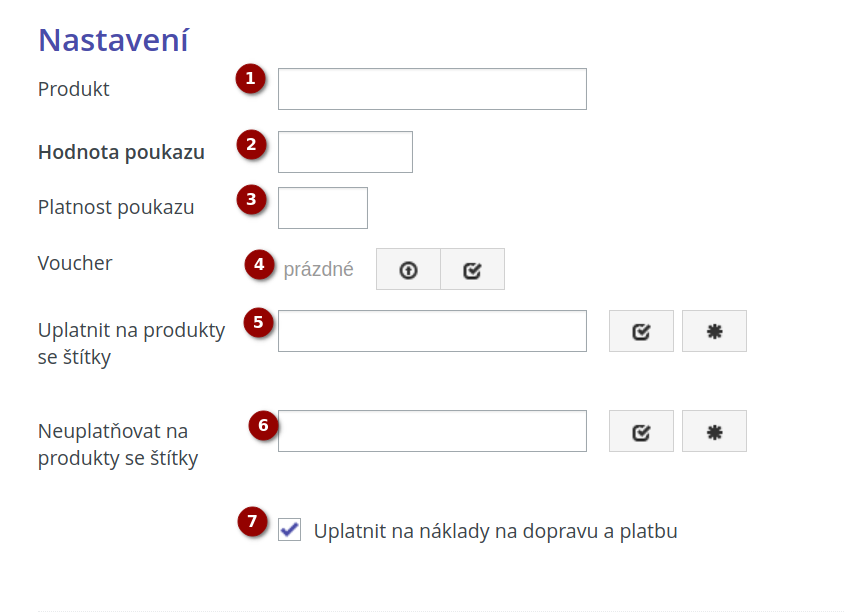The height and width of the screenshot is (616, 845).
Task: Click the Hodnota poukazu text field
Action: [344, 151]
